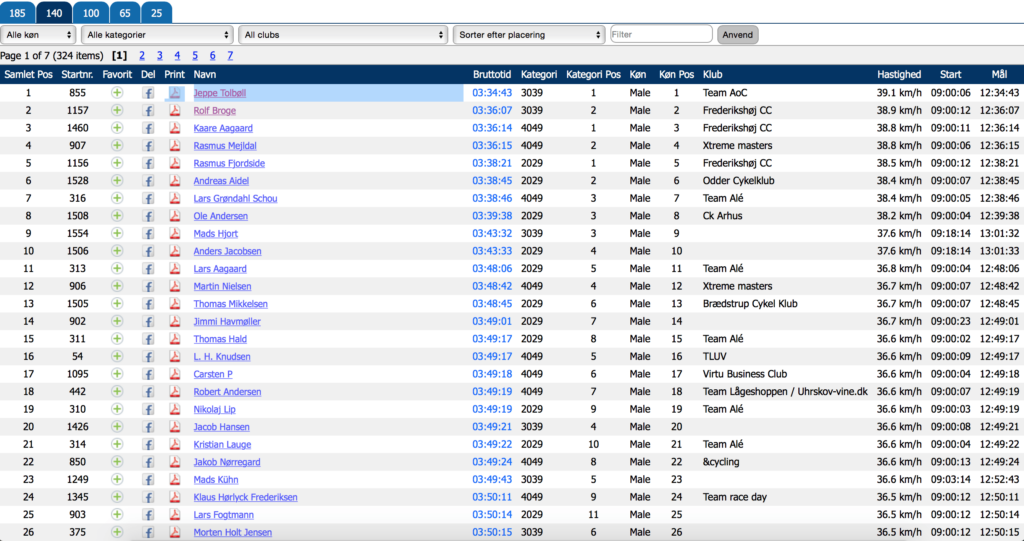
Task: Add Jeppe Tolbøll to favorites with plus icon
Action: (x=117, y=93)
